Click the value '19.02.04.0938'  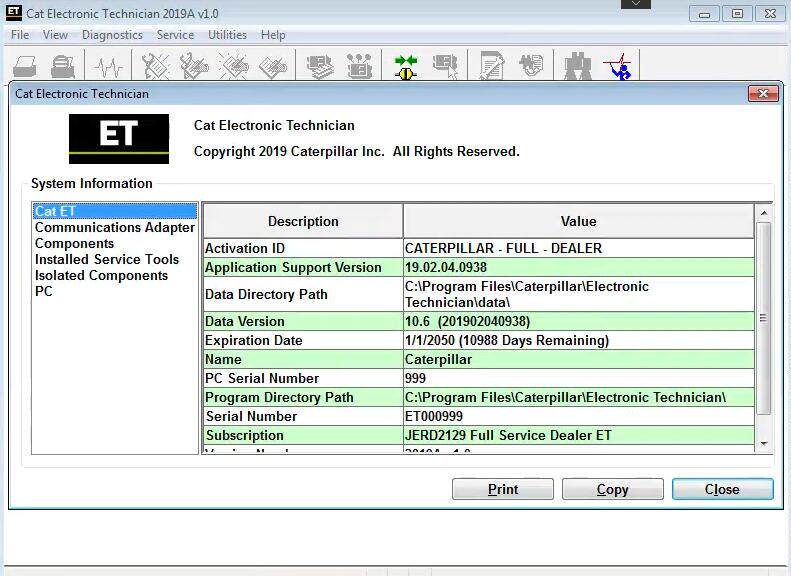[579, 267]
